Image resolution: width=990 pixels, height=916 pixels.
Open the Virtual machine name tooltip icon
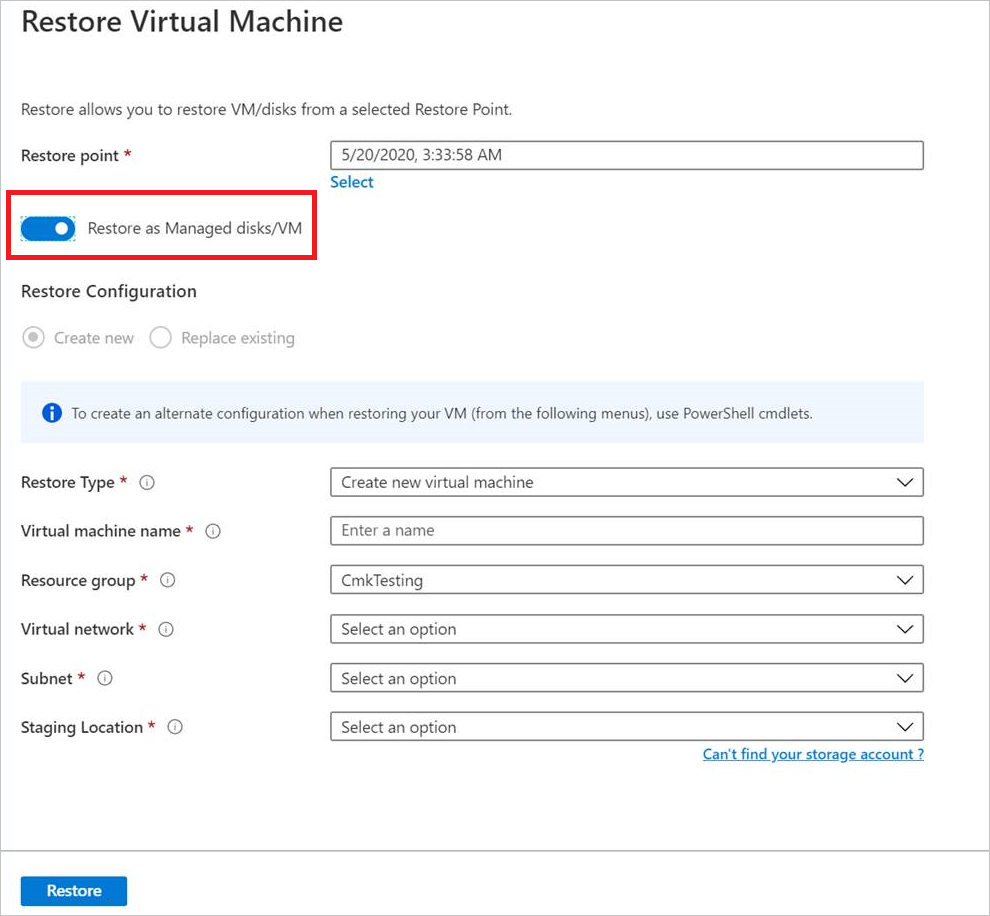pyautogui.click(x=212, y=531)
